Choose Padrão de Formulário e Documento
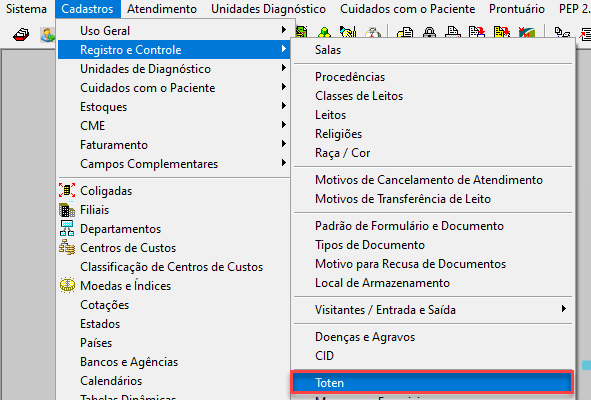Viewport: 591px width, 400px height. pos(433,226)
